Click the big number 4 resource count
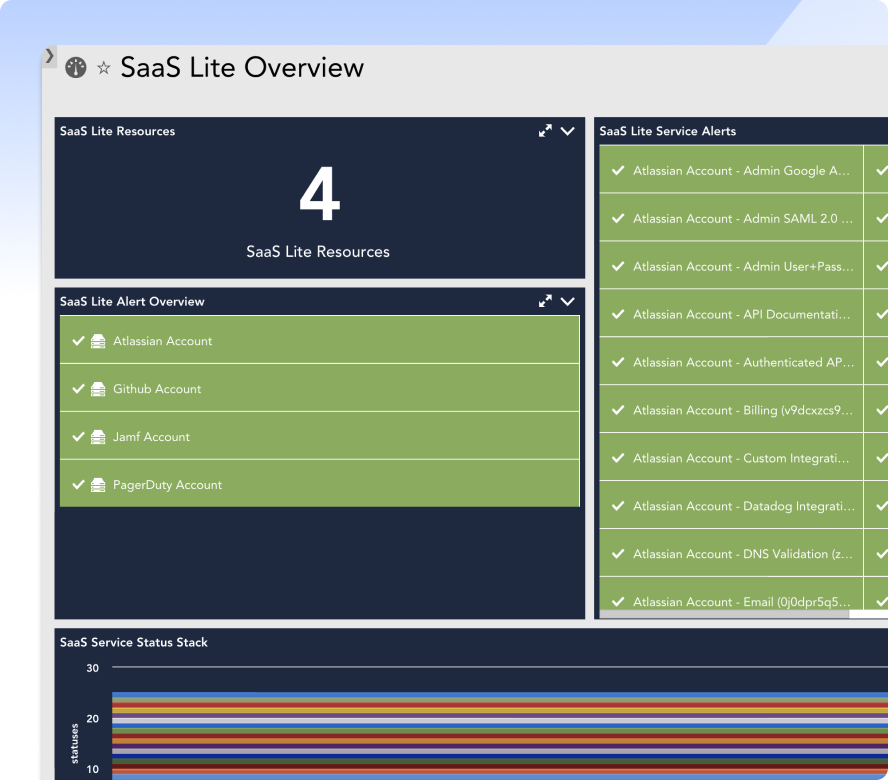 320,194
